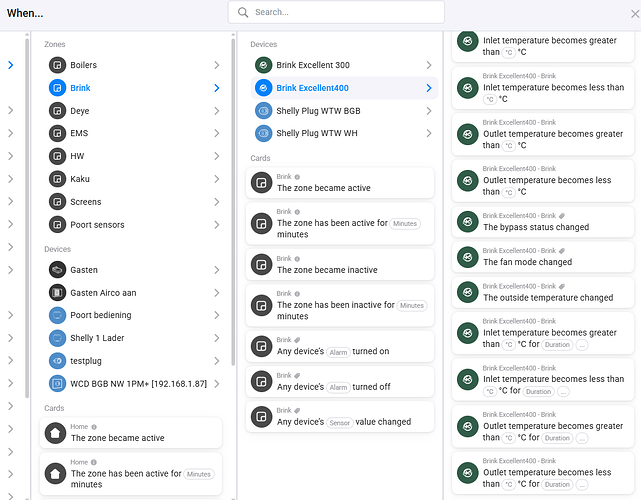Viewport: 641px width, 500px height.
Task: Click the EMS zone icon
Action: (x=57, y=133)
